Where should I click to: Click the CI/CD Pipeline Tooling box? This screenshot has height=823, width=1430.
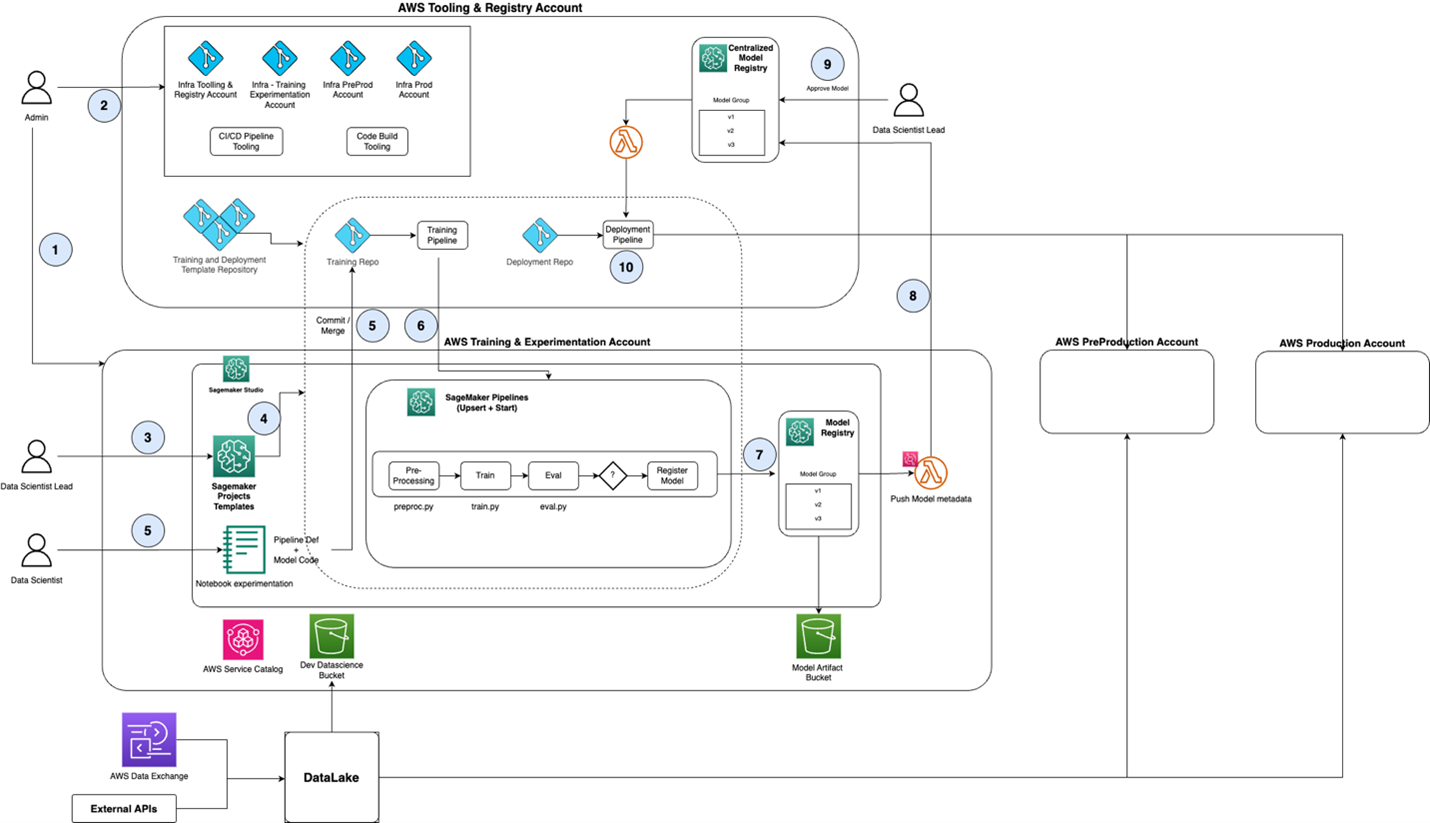coord(246,141)
